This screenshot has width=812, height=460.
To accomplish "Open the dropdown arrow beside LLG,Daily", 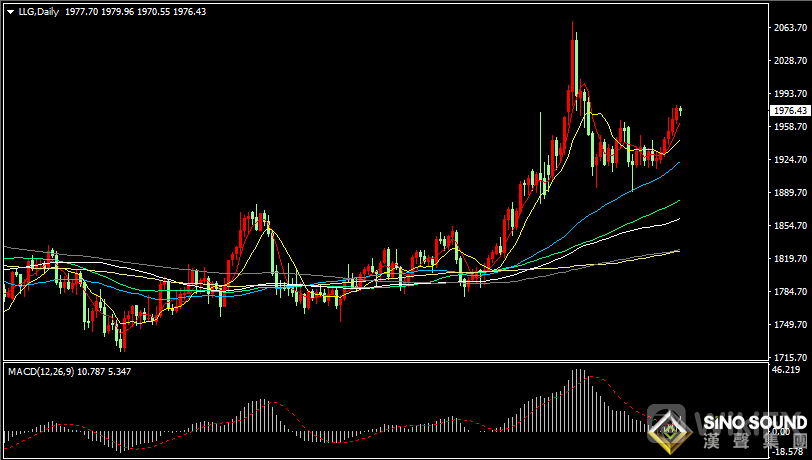I will tap(9, 11).
